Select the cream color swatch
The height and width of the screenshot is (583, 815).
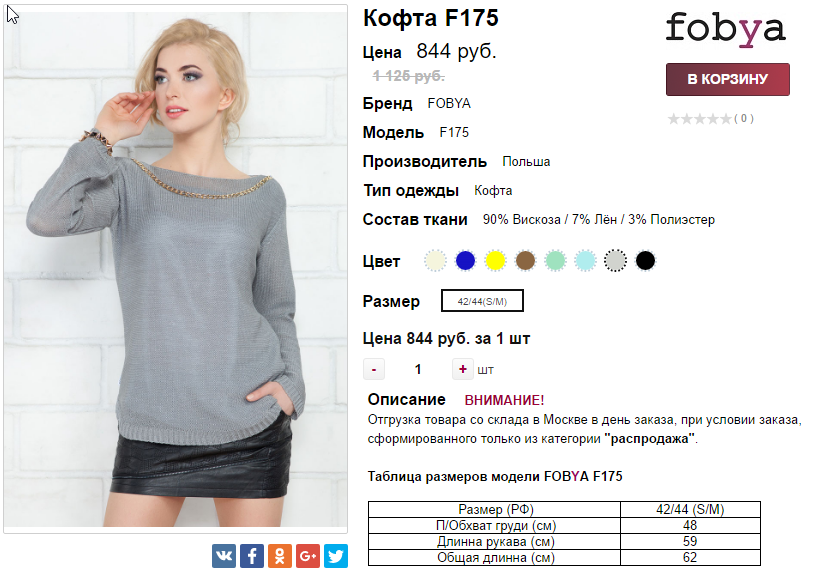tap(435, 260)
